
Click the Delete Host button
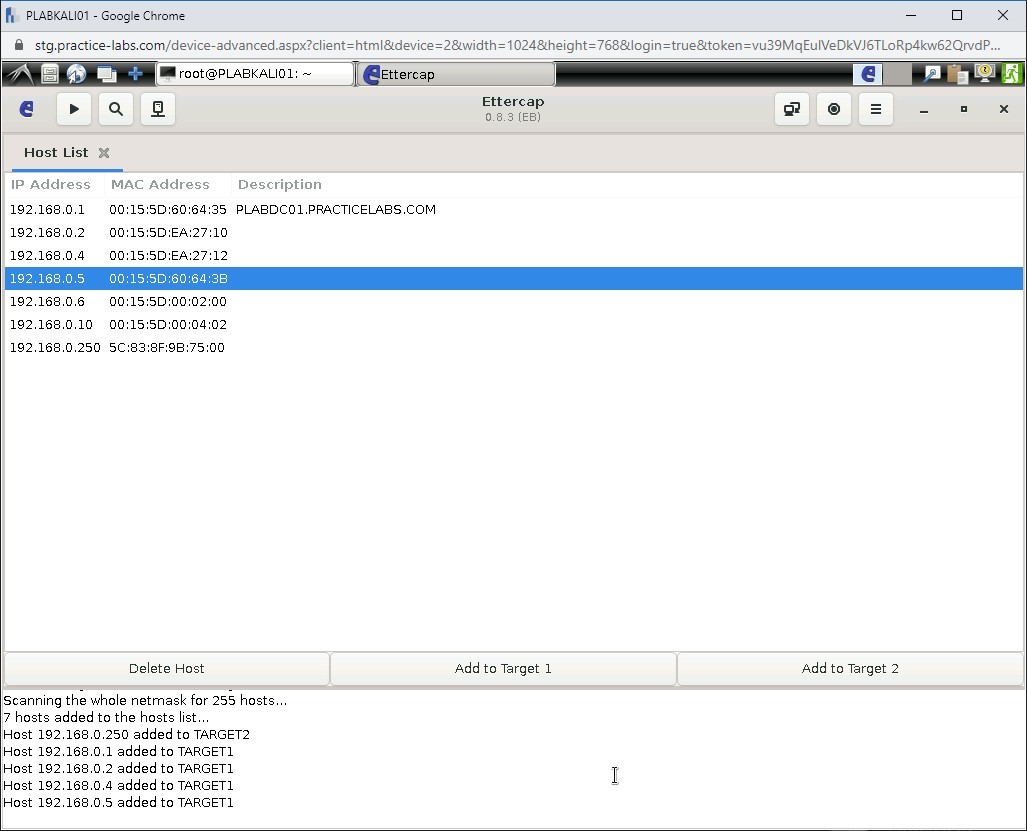point(166,668)
